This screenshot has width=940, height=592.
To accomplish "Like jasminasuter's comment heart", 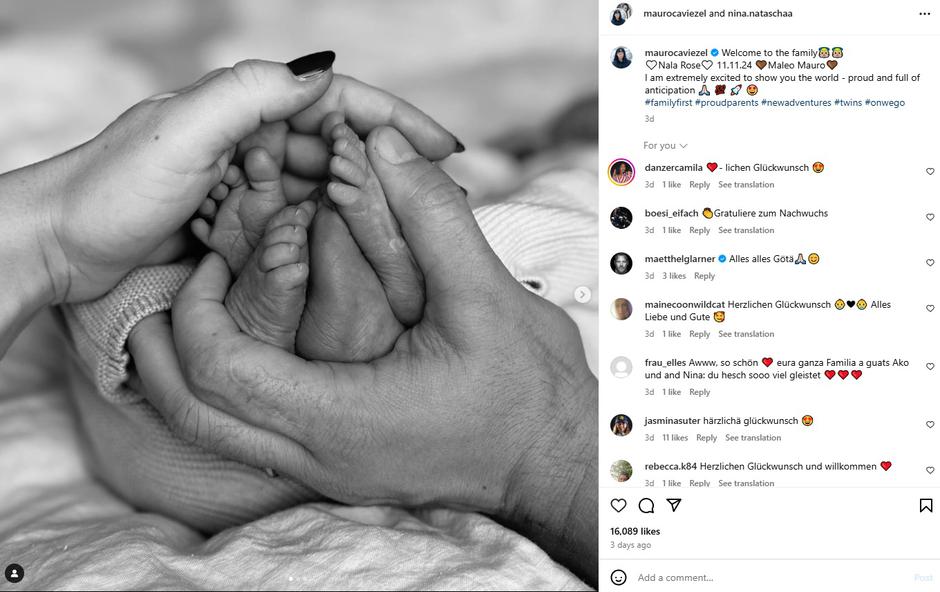I will [930, 424].
